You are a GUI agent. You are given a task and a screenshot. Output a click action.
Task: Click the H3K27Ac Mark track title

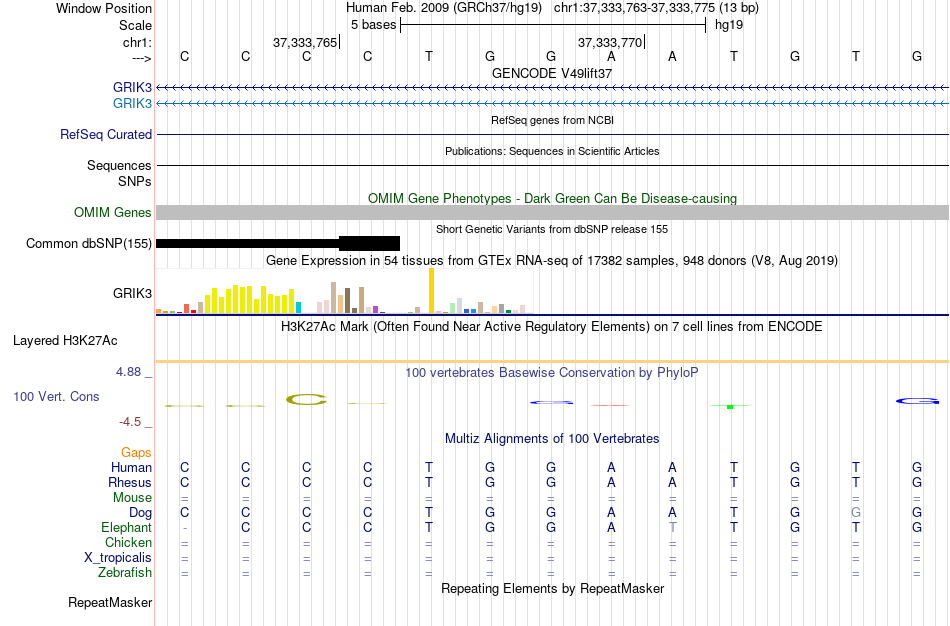click(552, 327)
